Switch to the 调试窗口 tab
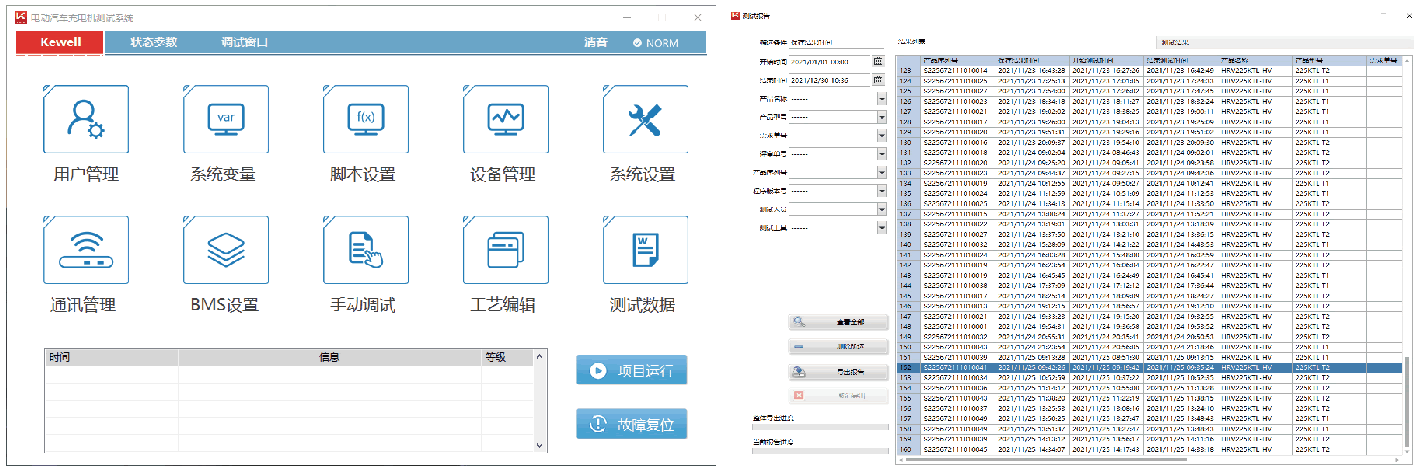Viewport: 1422px width, 468px height. click(244, 43)
